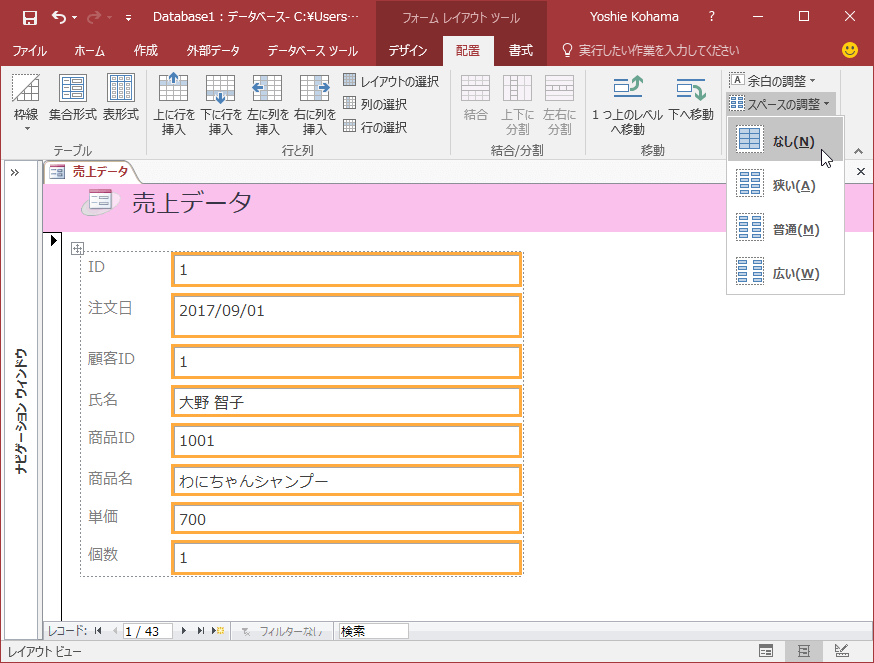Go to next record button
Viewport: 874px width, 663px height.
tap(183, 631)
